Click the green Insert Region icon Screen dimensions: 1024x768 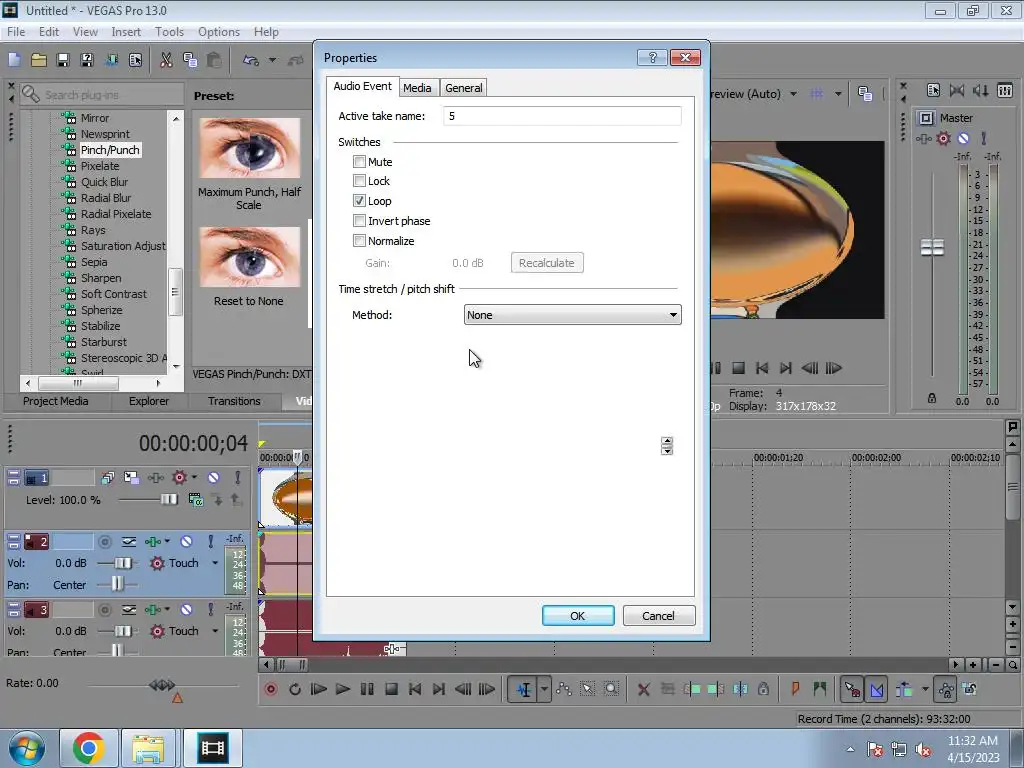click(820, 689)
